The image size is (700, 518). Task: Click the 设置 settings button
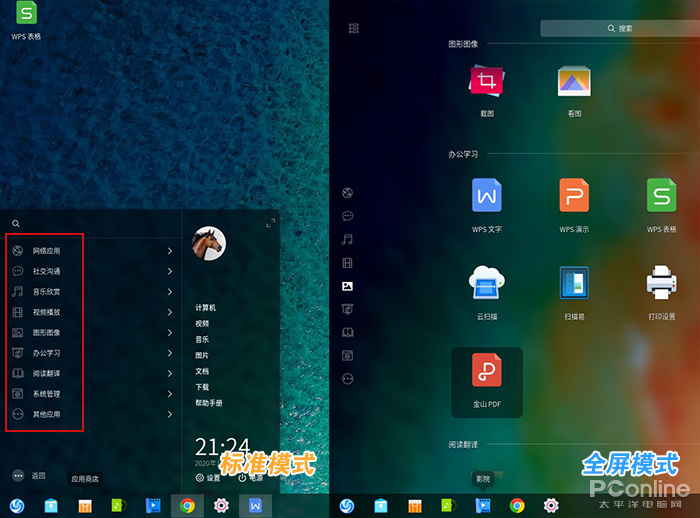pyautogui.click(x=208, y=478)
